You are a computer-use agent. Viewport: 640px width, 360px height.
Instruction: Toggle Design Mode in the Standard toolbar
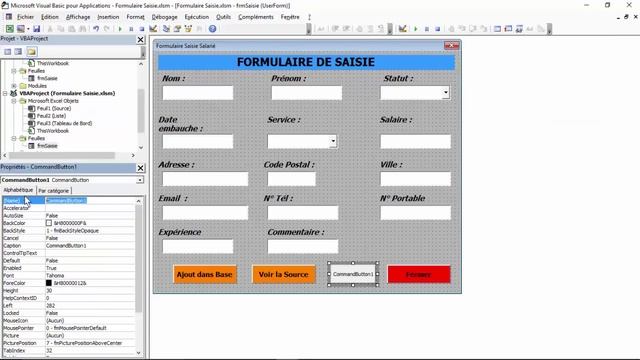(153, 29)
